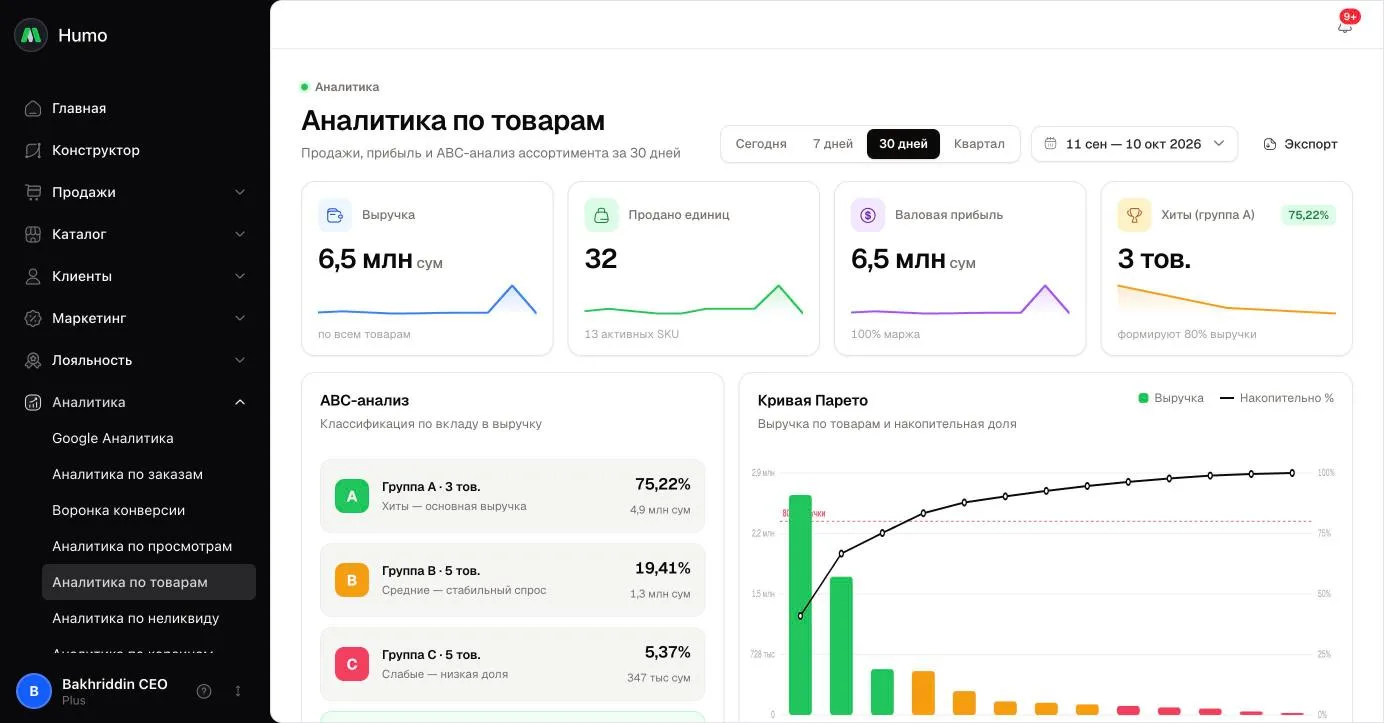
Task: Click the Выручка wallet card icon
Action: coord(335,215)
